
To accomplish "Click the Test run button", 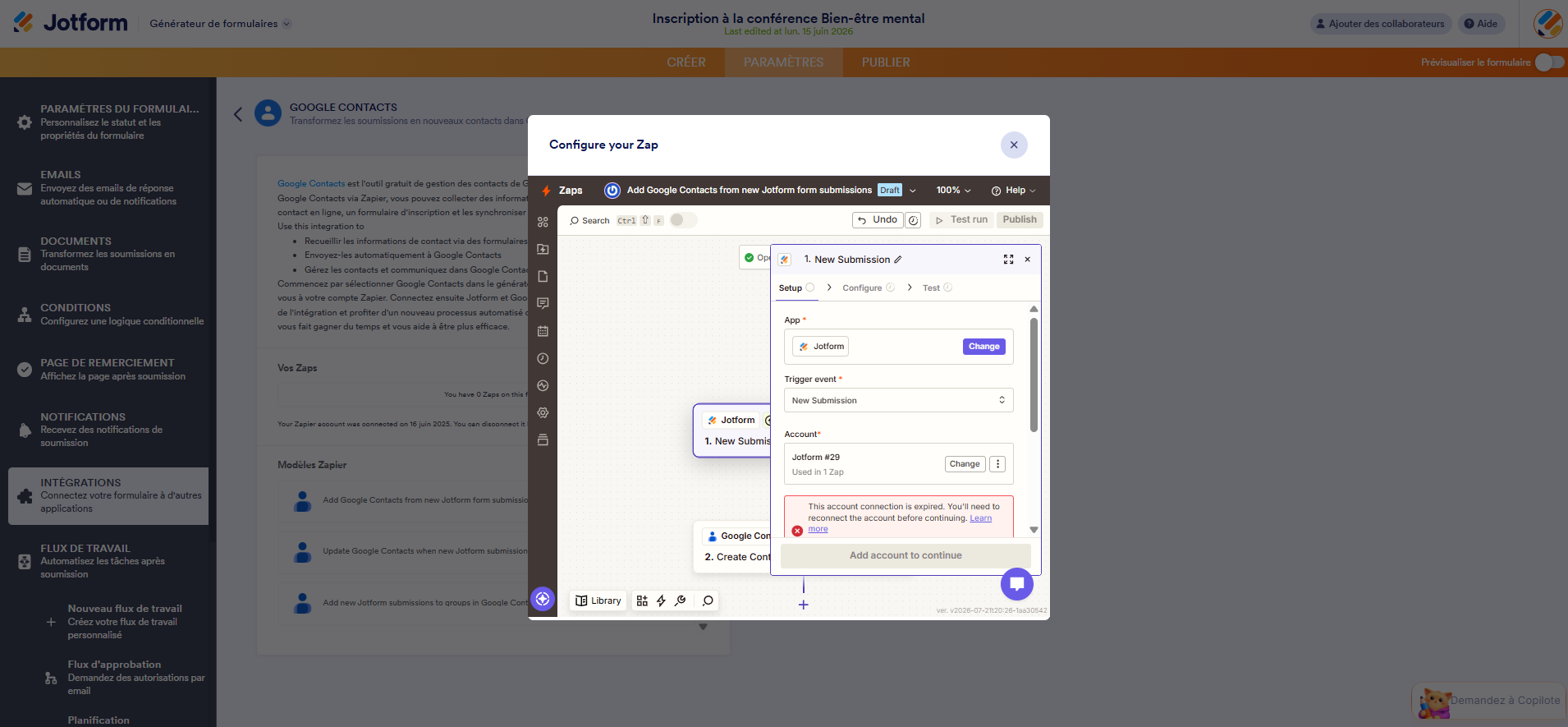I will click(x=961, y=220).
